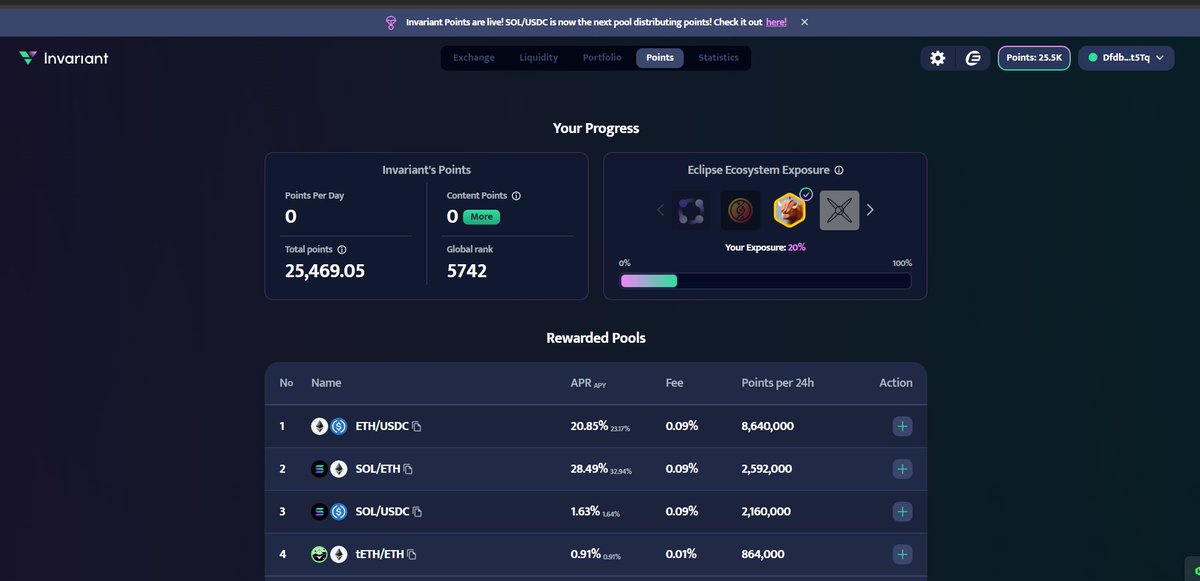Click the global rank 5742 value
The height and width of the screenshot is (581, 1200).
click(x=467, y=270)
